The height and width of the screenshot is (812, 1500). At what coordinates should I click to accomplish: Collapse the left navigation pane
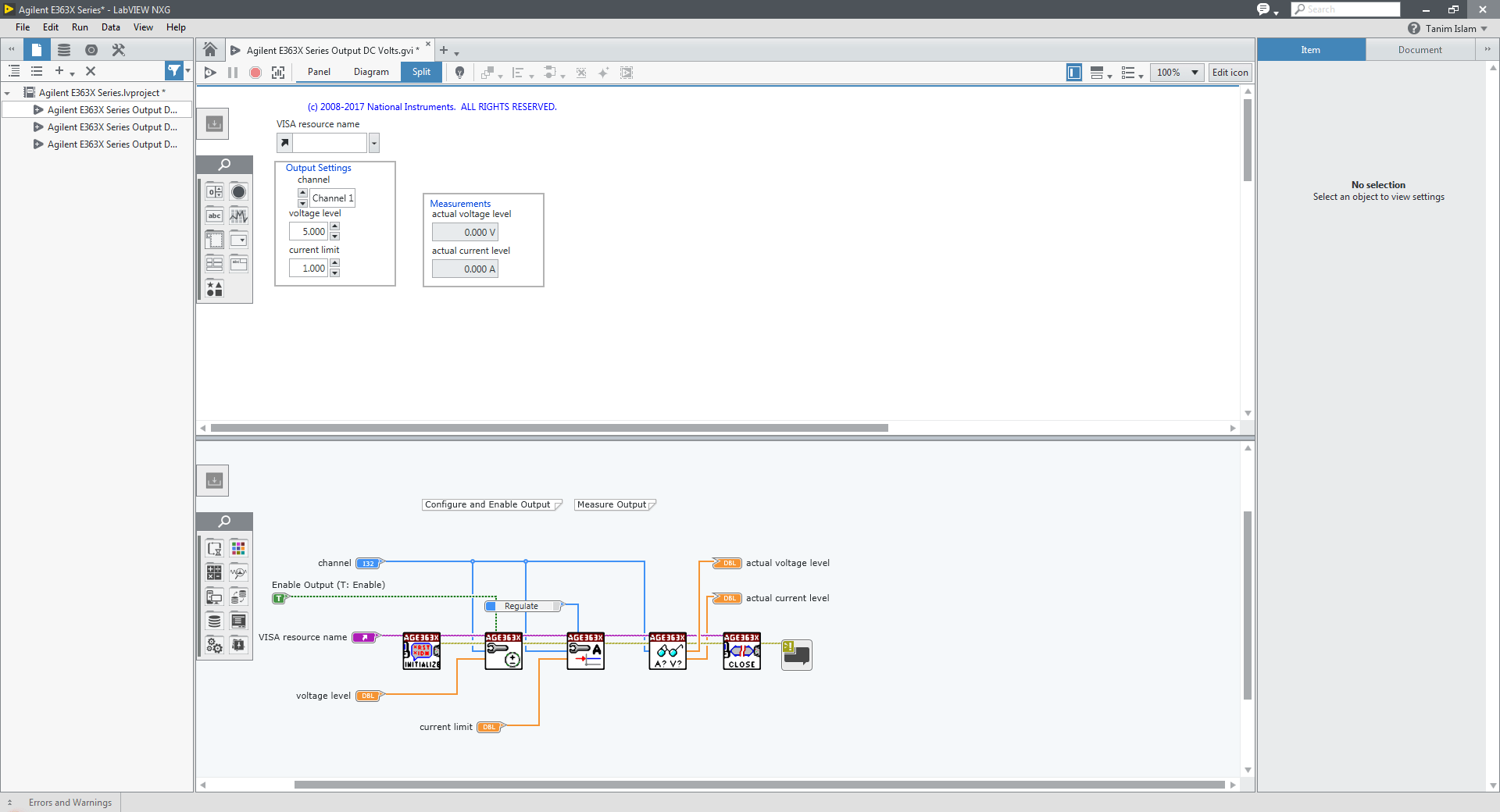tap(12, 49)
